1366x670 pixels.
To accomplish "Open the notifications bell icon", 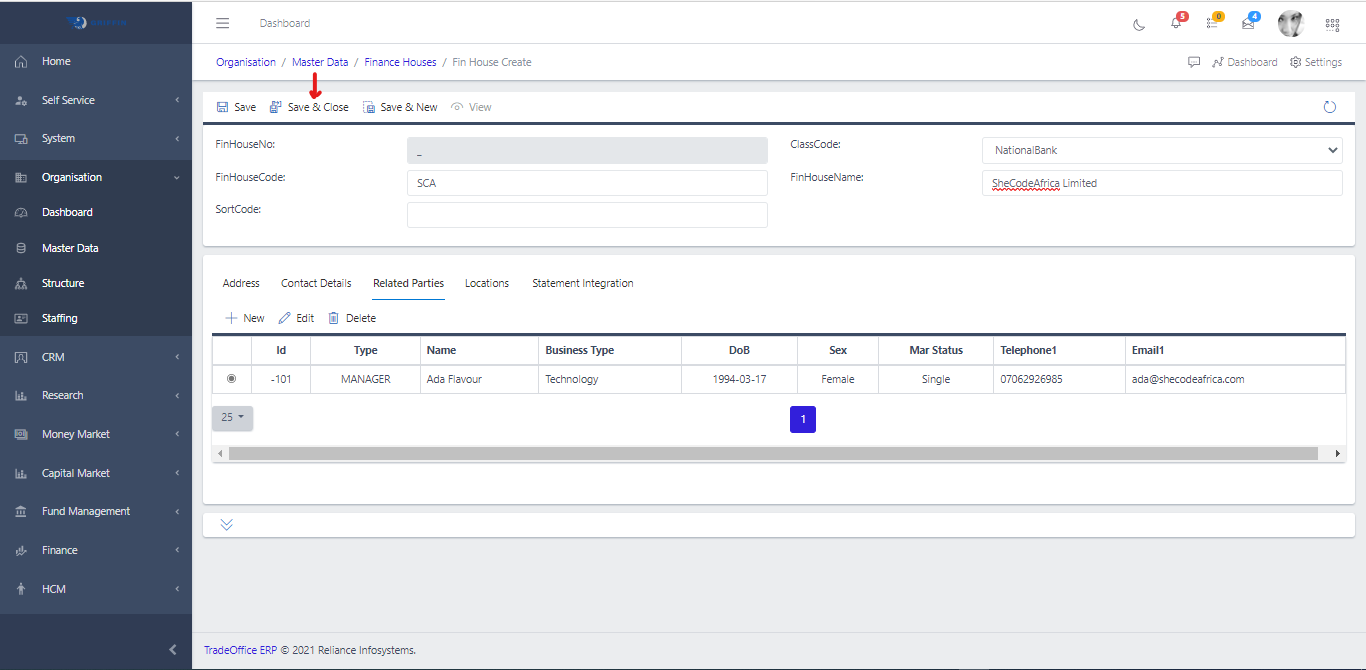I will pyautogui.click(x=1176, y=24).
